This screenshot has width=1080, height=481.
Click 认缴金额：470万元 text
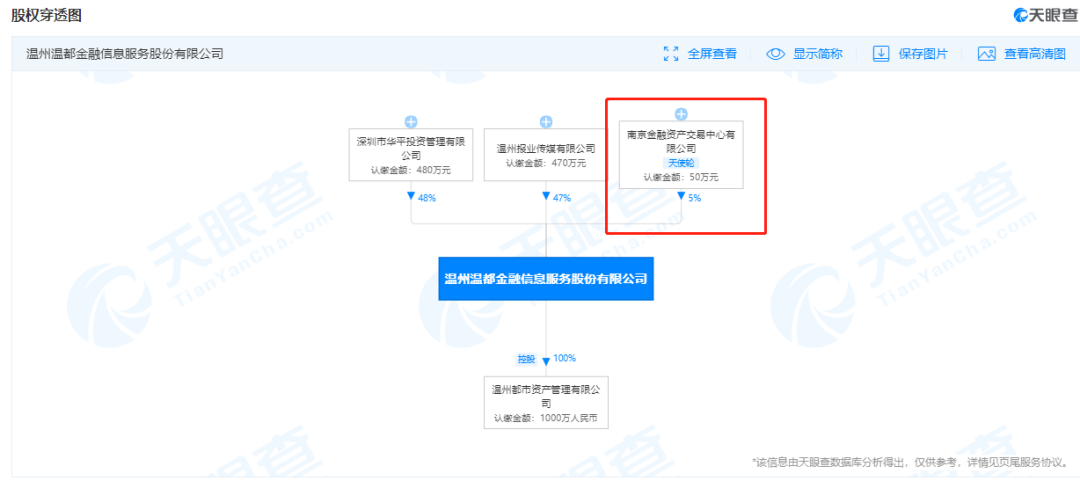[x=546, y=163]
